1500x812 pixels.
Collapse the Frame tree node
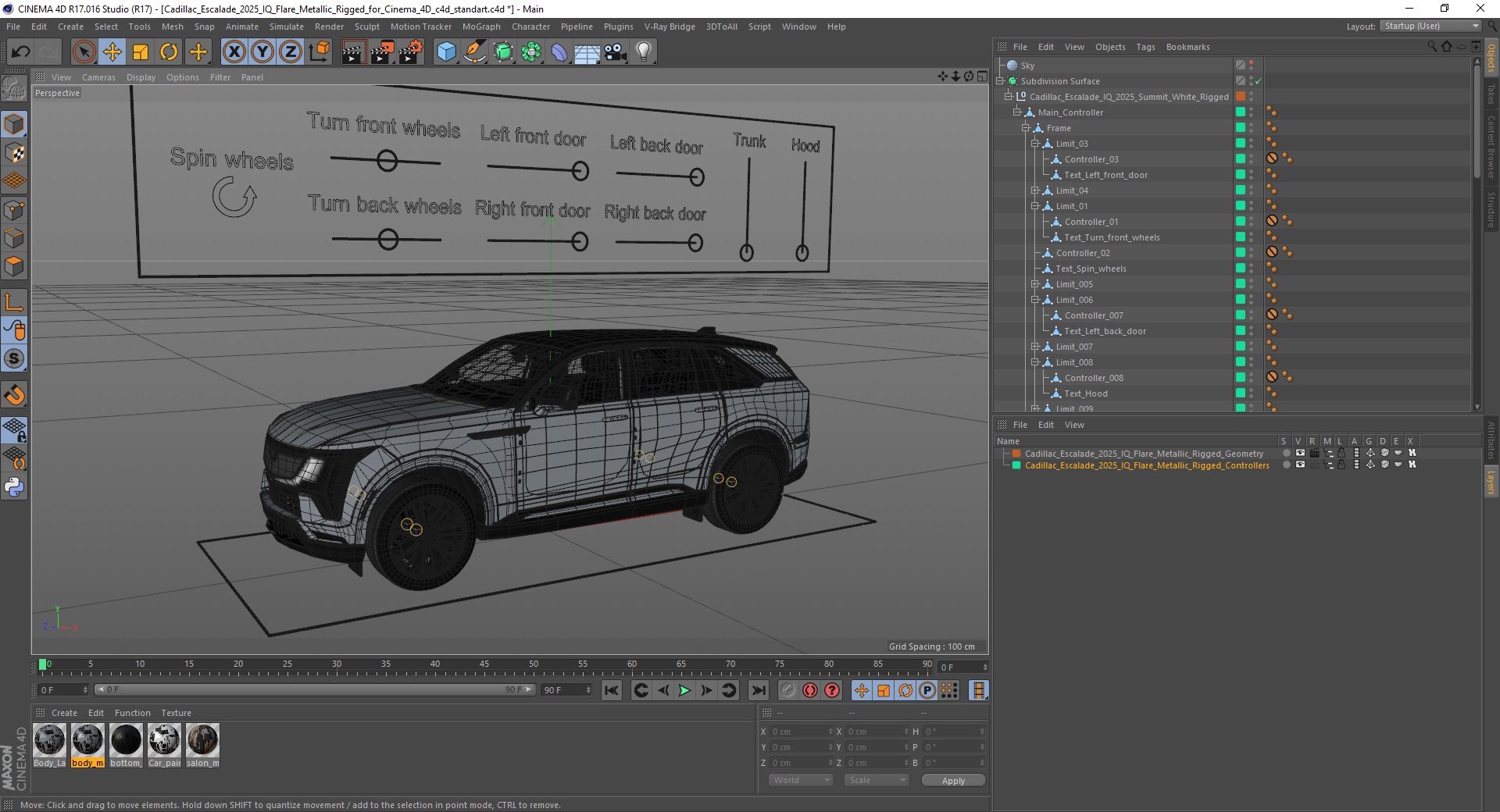pyautogui.click(x=1026, y=127)
